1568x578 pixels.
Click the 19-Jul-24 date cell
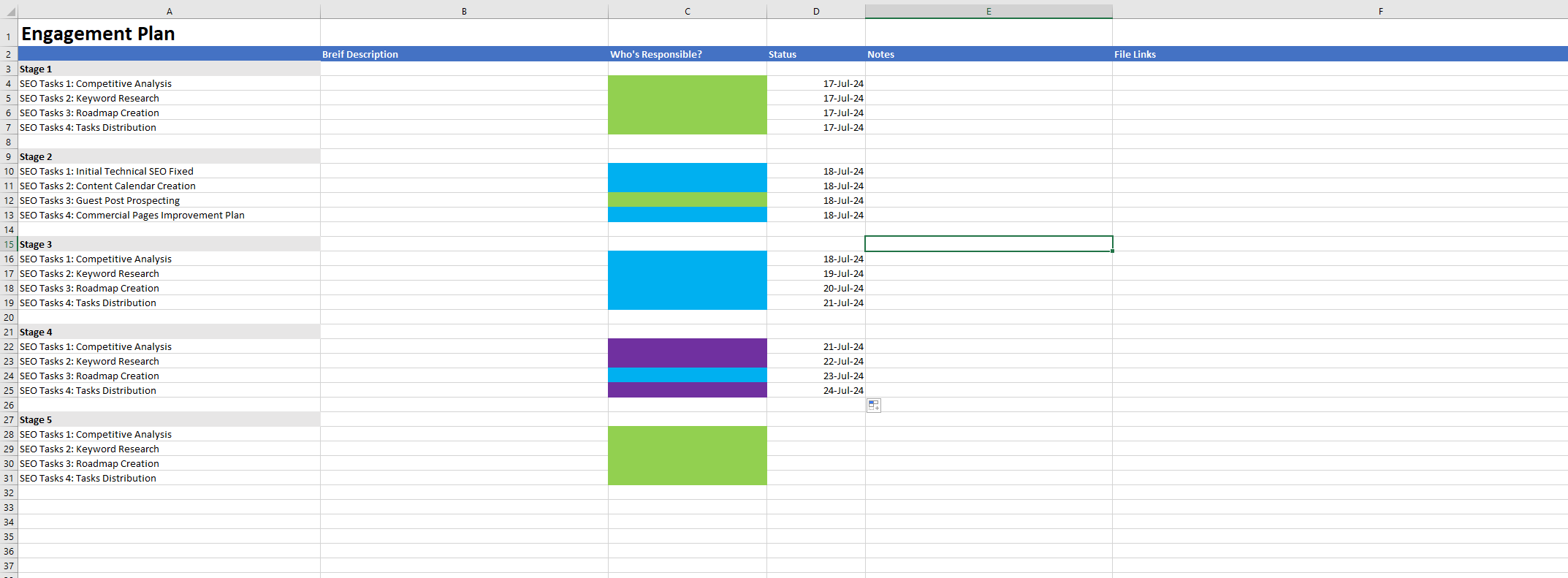point(816,273)
